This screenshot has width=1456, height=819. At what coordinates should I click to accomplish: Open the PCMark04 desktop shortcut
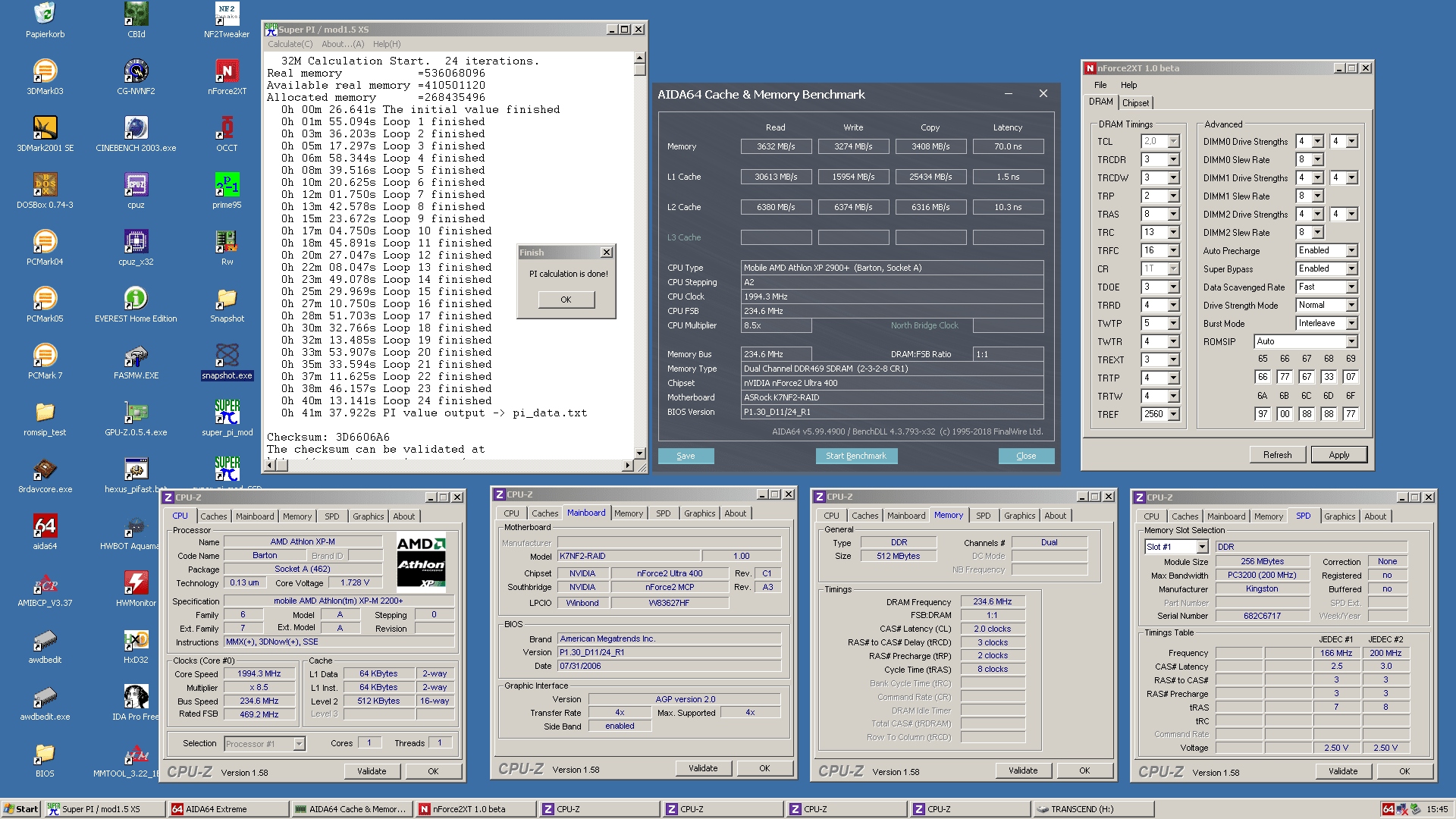point(45,247)
